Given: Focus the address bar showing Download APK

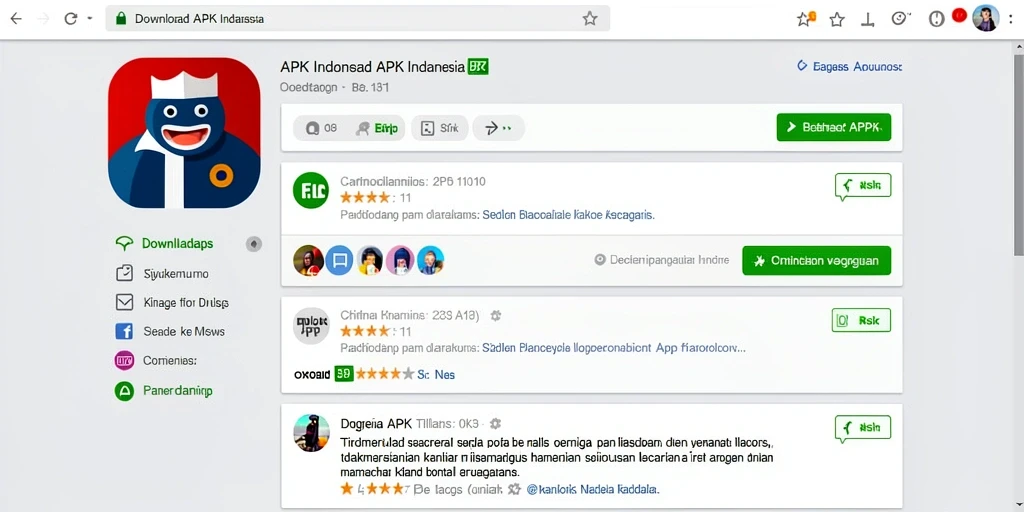Looking at the screenshot, I should coord(357,19).
